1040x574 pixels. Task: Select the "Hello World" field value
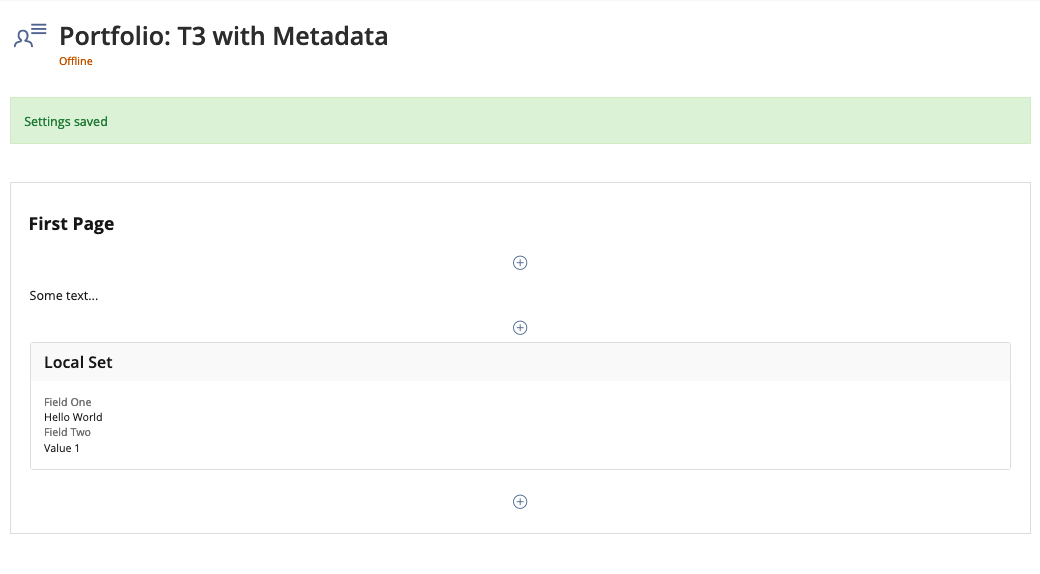tap(73, 418)
